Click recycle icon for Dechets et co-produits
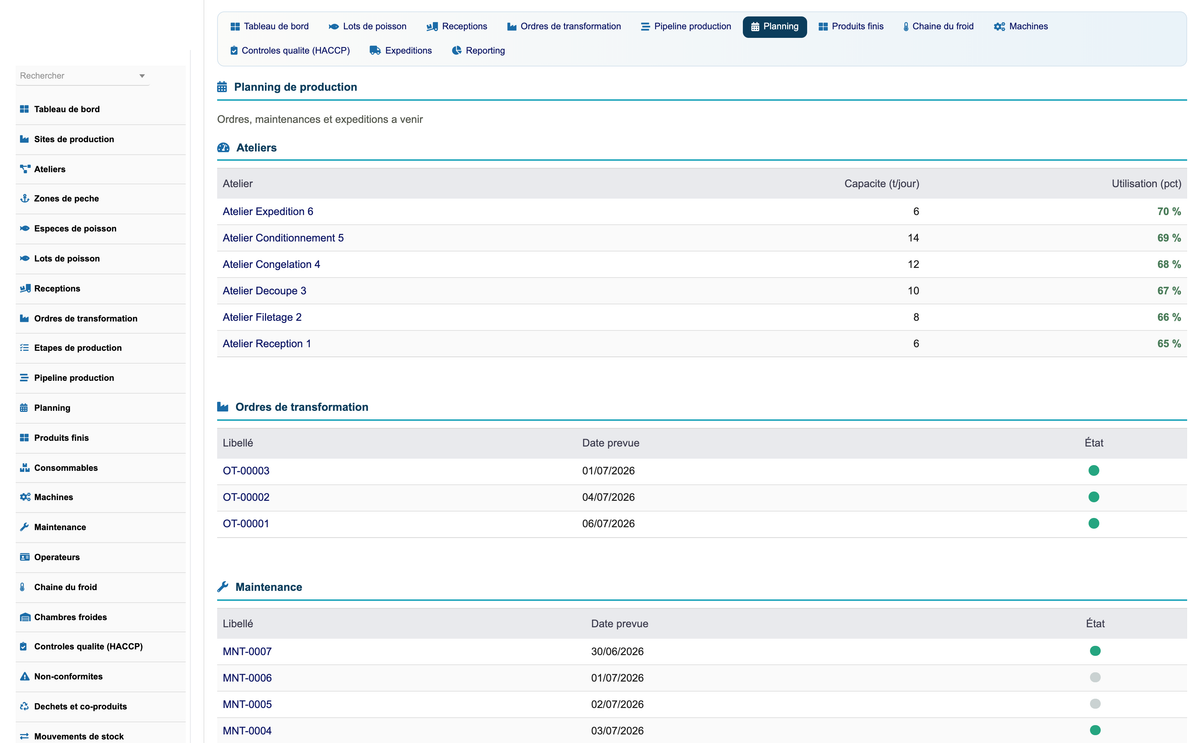This screenshot has height=743, width=1200. click(25, 706)
